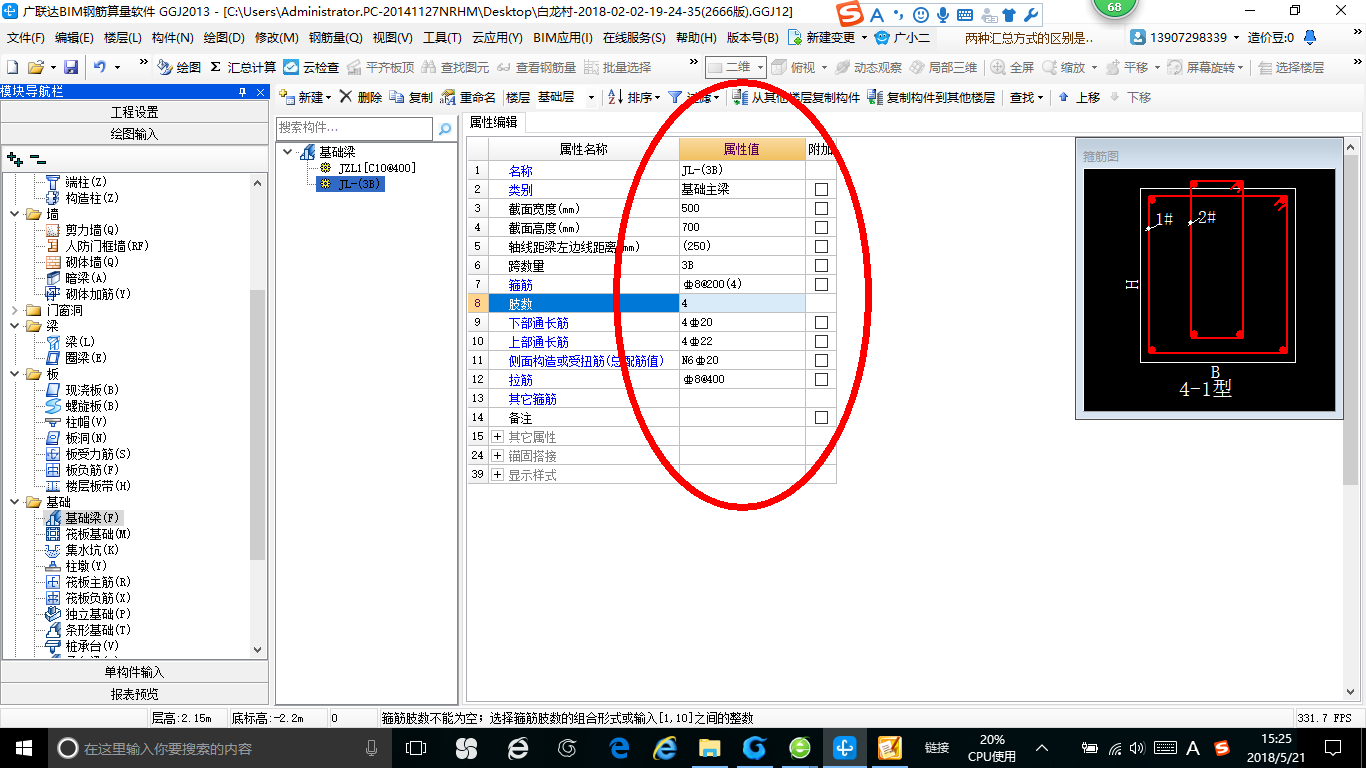The image size is (1366, 768).
Task: Select 螺旋板(B) tree item
Action: point(91,406)
